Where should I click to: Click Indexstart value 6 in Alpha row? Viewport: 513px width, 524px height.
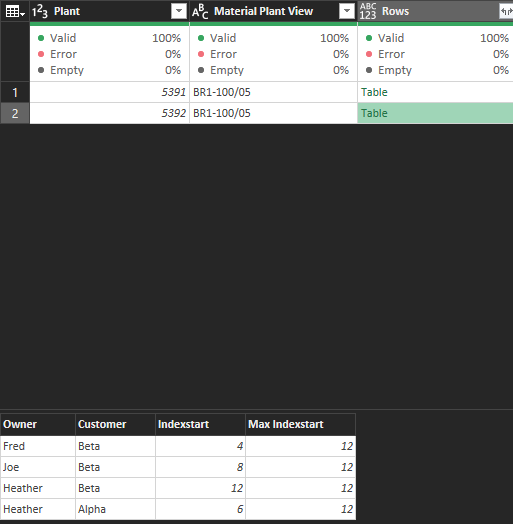[201, 509]
